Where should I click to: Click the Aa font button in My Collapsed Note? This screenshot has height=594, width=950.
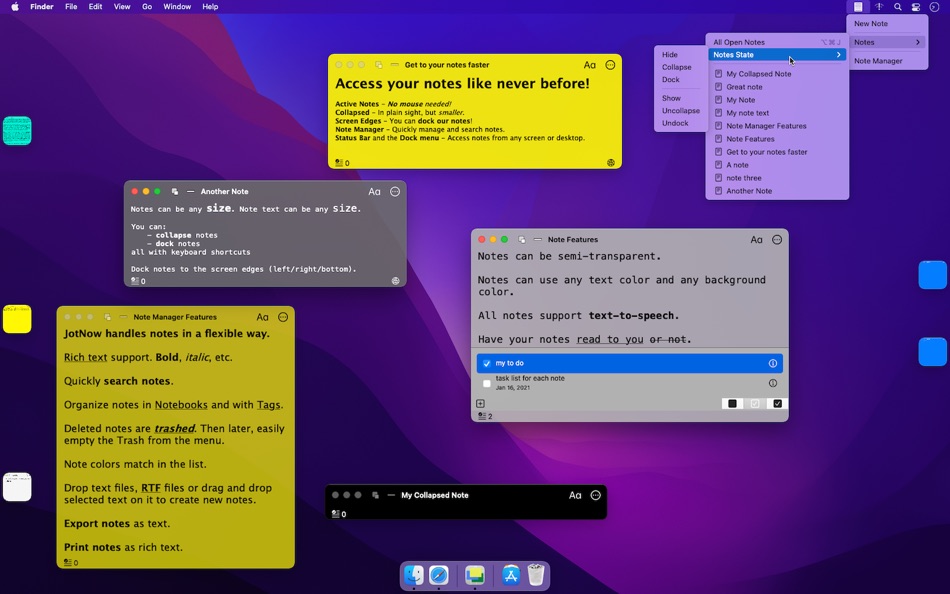pyautogui.click(x=575, y=495)
